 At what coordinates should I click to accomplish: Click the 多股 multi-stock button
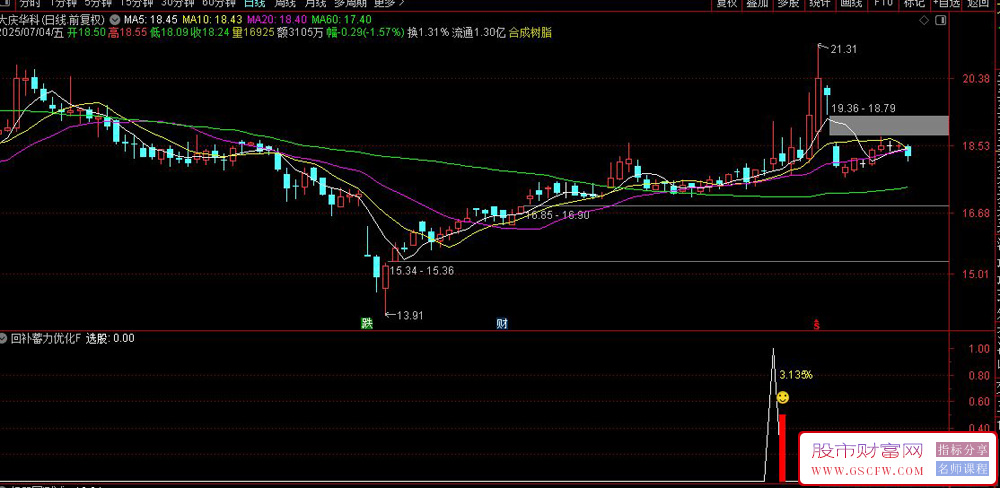pyautogui.click(x=788, y=3)
